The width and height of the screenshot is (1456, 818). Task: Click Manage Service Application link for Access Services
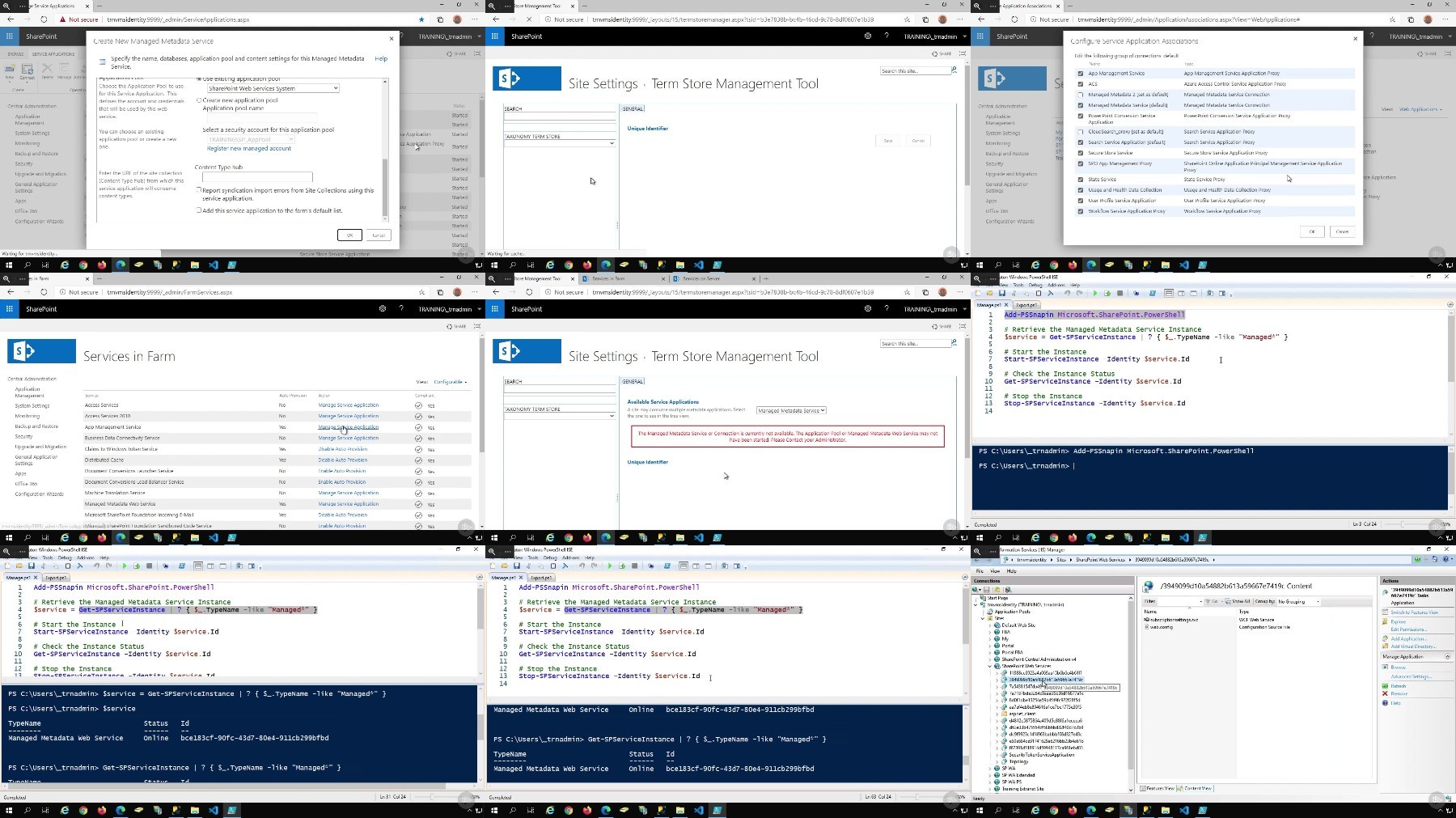point(348,405)
